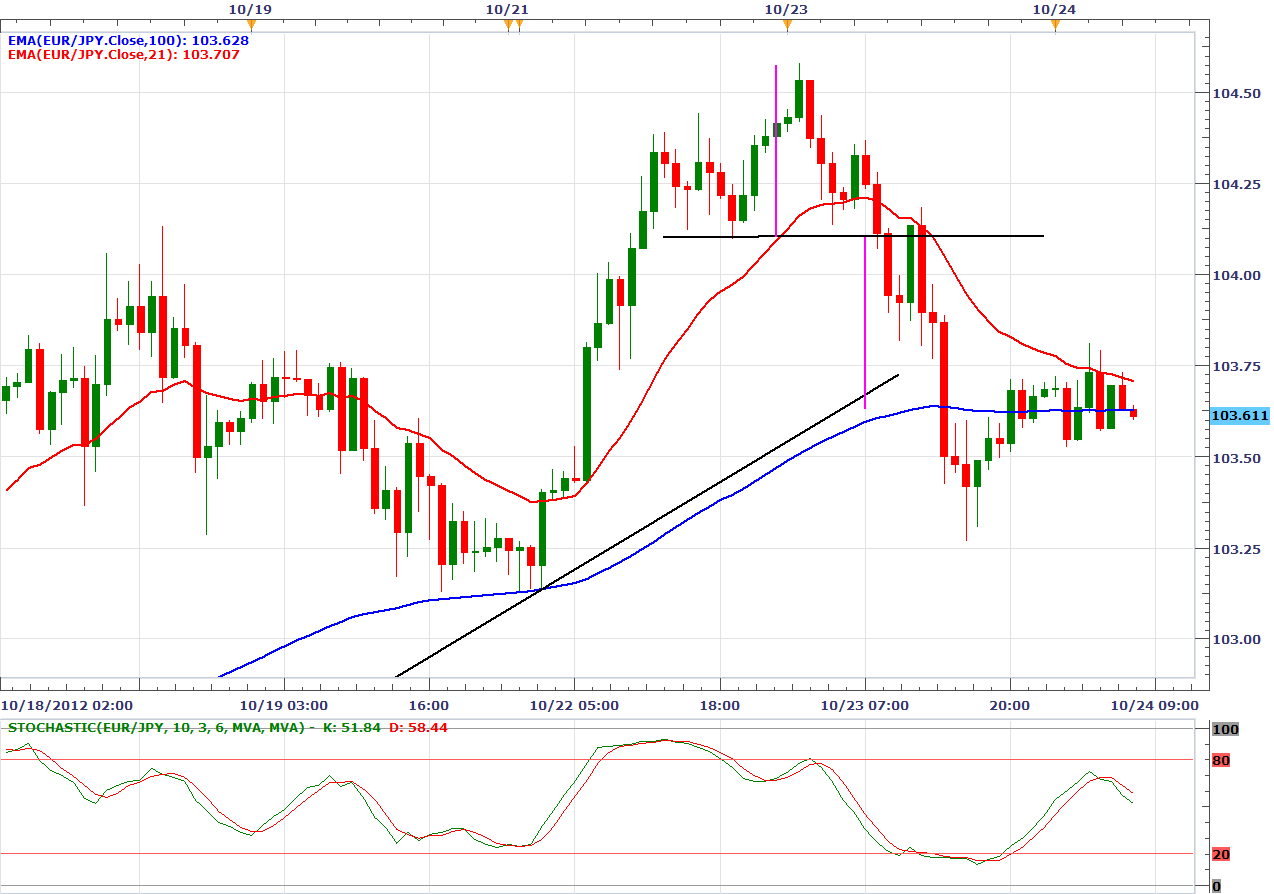
Task: Select the red EMA 21 legend label
Action: (x=123, y=55)
